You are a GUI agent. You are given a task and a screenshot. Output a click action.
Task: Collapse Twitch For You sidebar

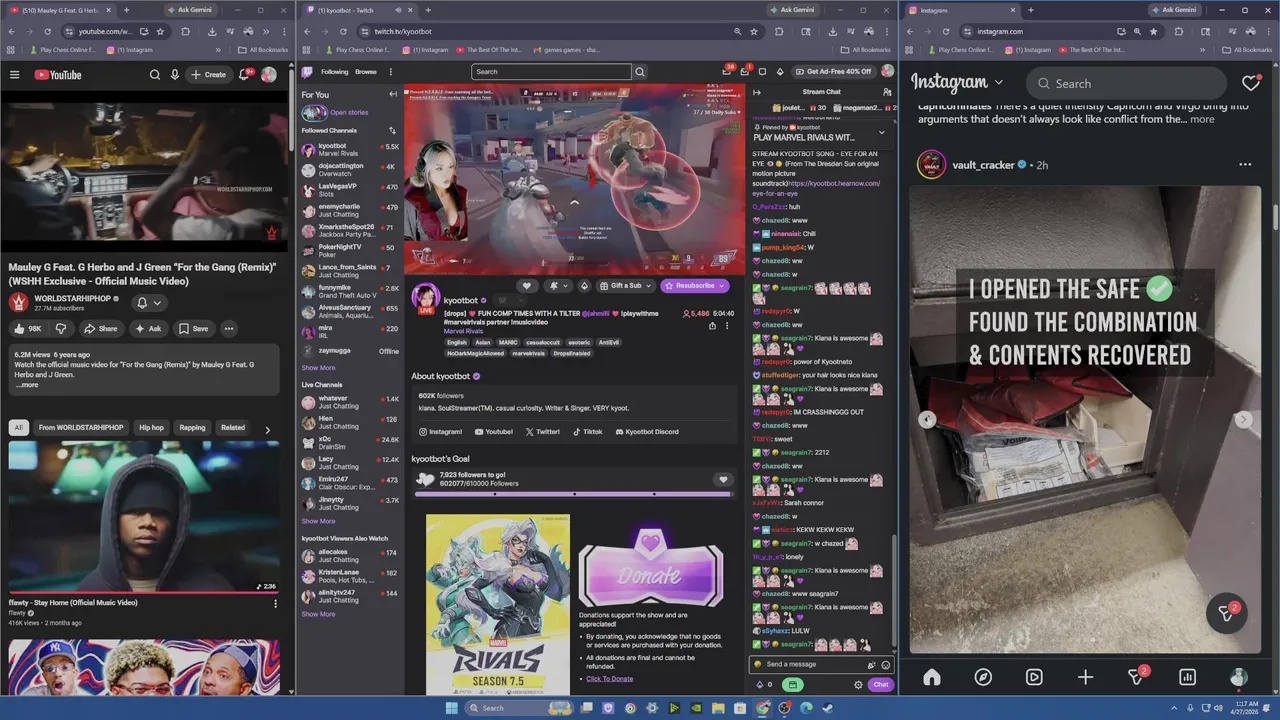(x=393, y=94)
